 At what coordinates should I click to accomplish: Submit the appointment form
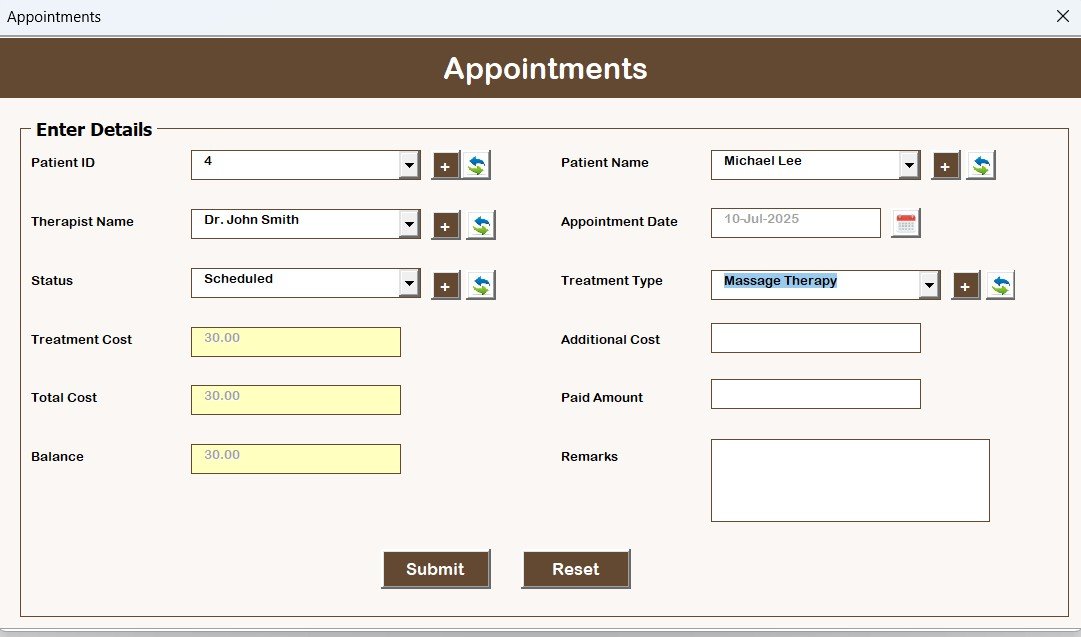(x=436, y=569)
